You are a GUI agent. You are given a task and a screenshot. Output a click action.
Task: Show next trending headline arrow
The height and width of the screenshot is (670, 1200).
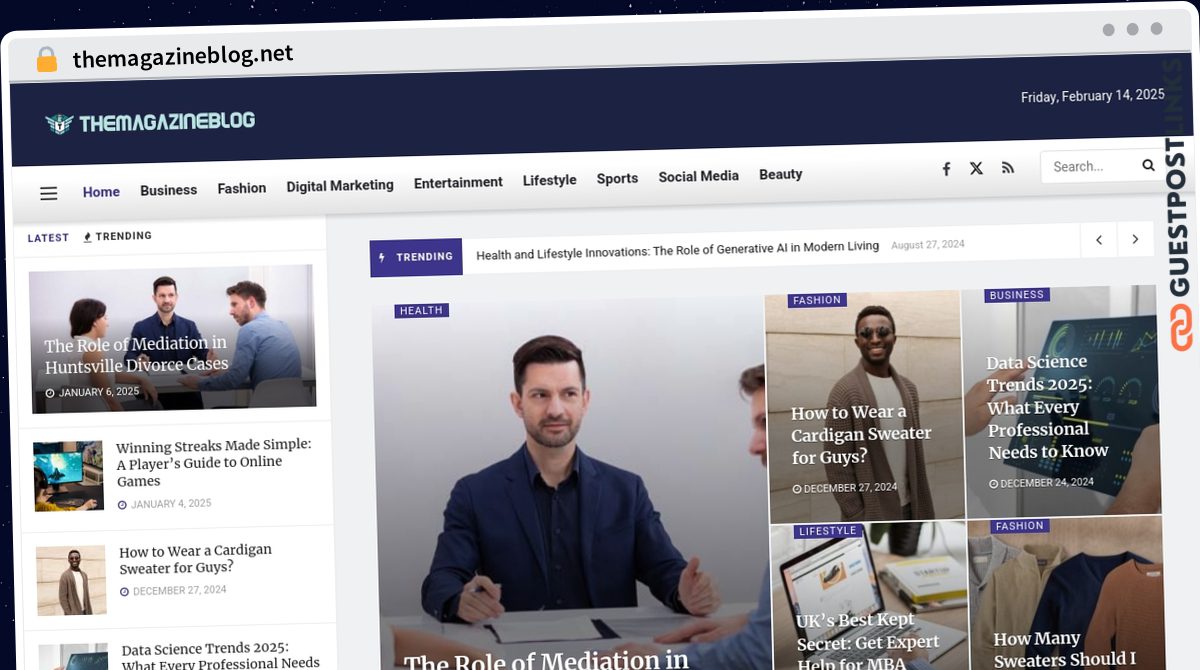[1135, 239]
